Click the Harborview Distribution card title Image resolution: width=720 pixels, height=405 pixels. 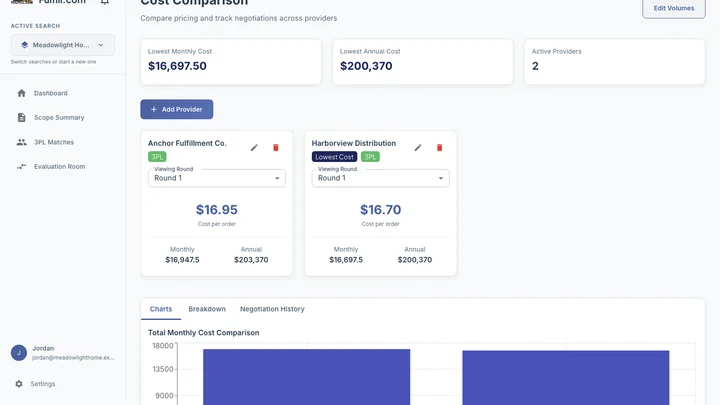coord(354,143)
